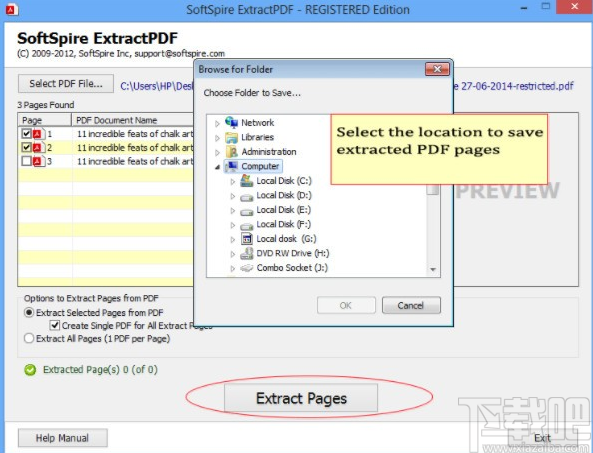Click the Local dosk (G:) drive icon
Screen dimensions: 593x453
tap(247, 239)
